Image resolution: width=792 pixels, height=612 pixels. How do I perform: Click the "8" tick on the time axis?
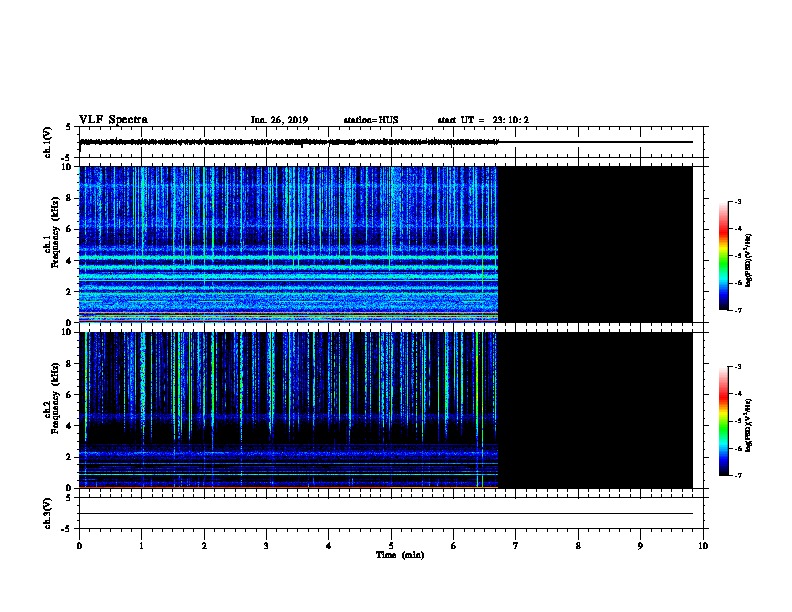click(578, 546)
